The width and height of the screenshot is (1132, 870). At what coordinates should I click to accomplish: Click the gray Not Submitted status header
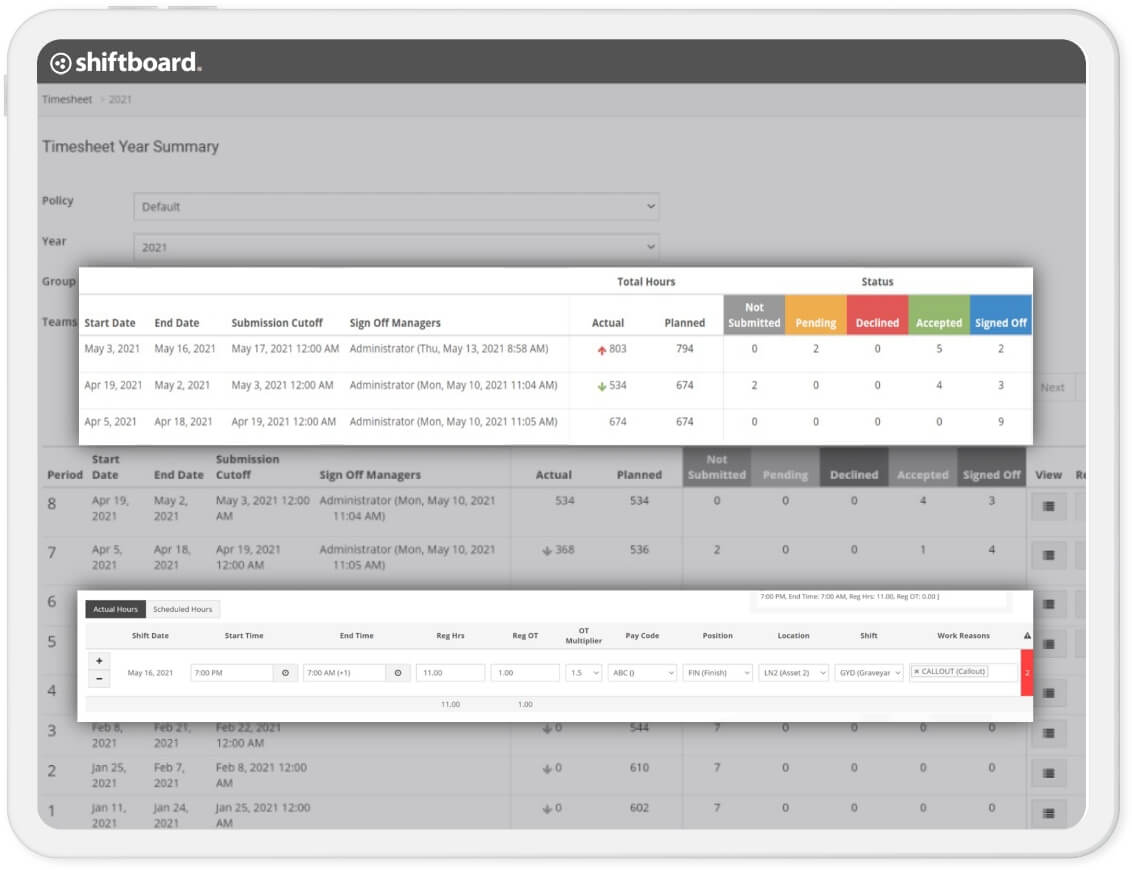tap(754, 315)
